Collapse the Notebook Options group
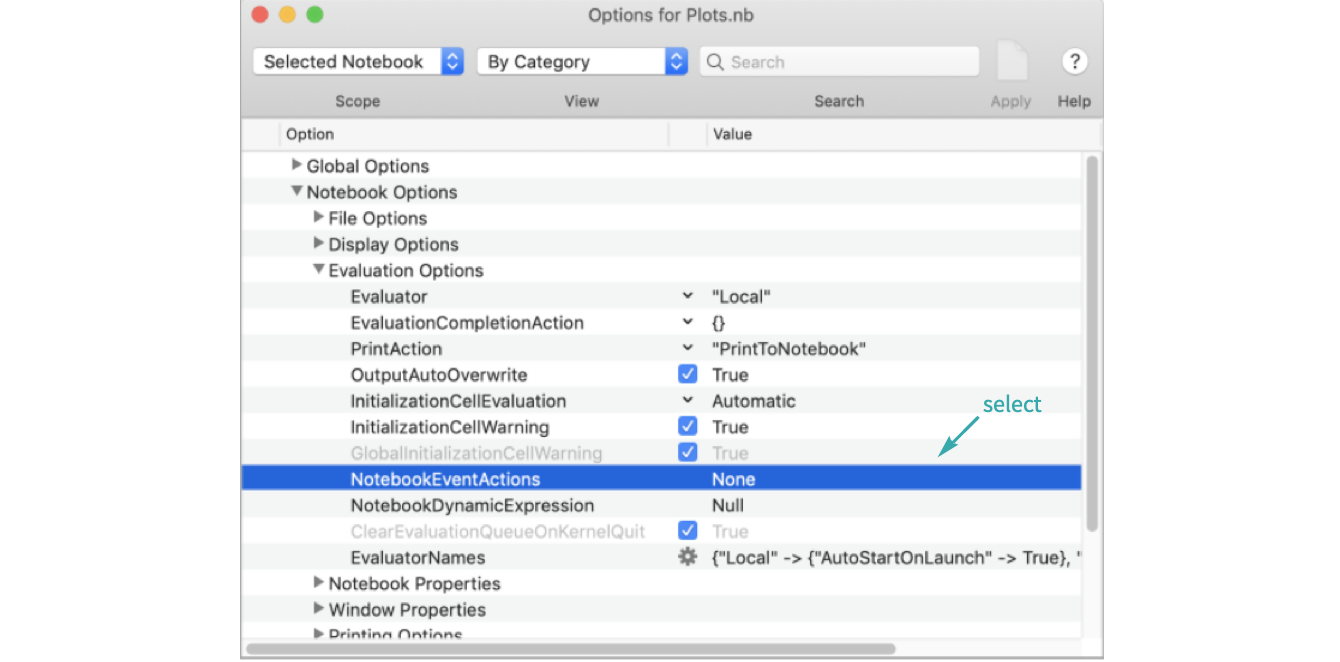The image size is (1340, 662). point(296,192)
